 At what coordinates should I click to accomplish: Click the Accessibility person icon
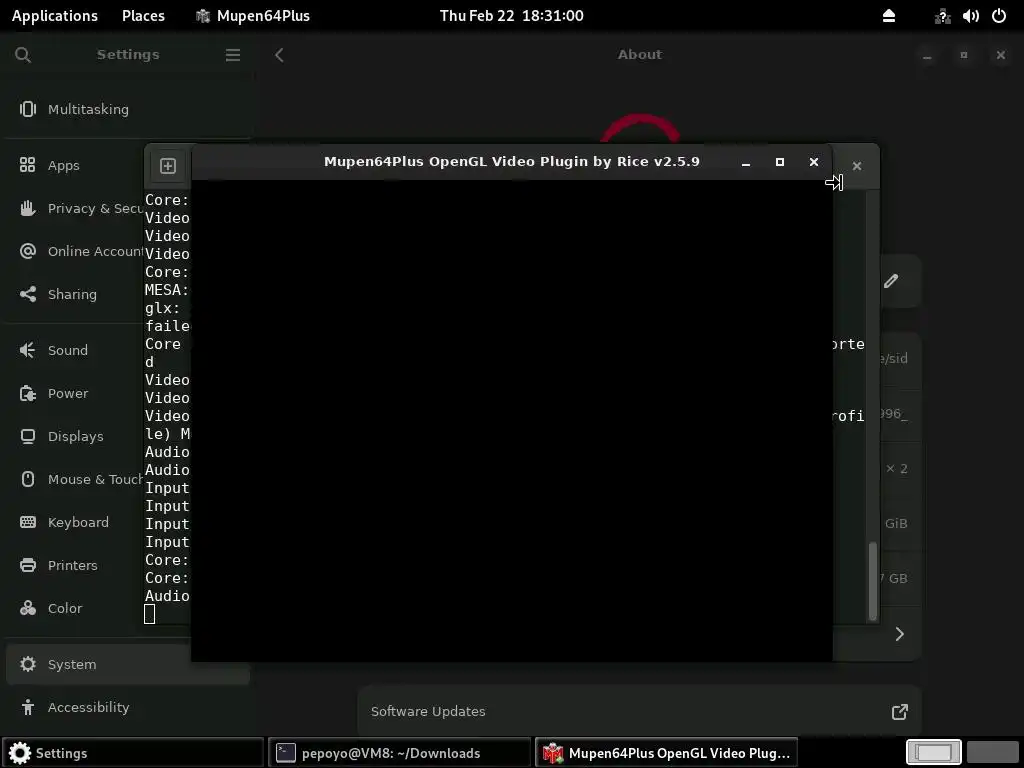tap(27, 707)
